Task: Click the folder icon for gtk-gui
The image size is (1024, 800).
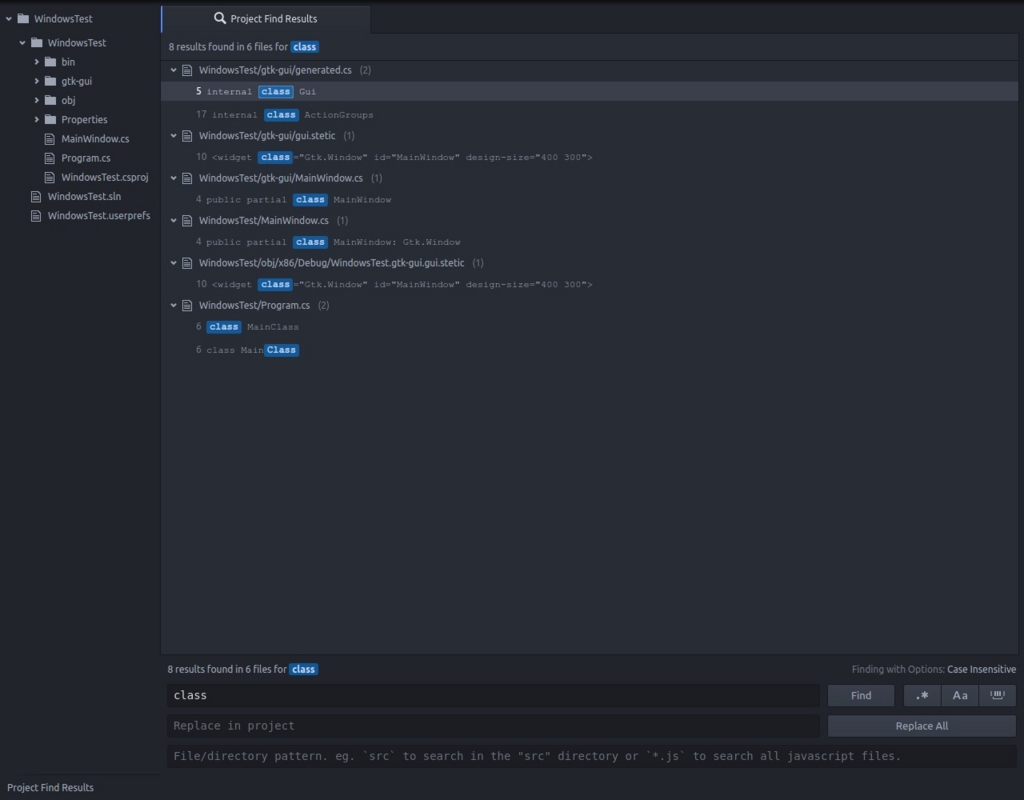Action: point(52,81)
